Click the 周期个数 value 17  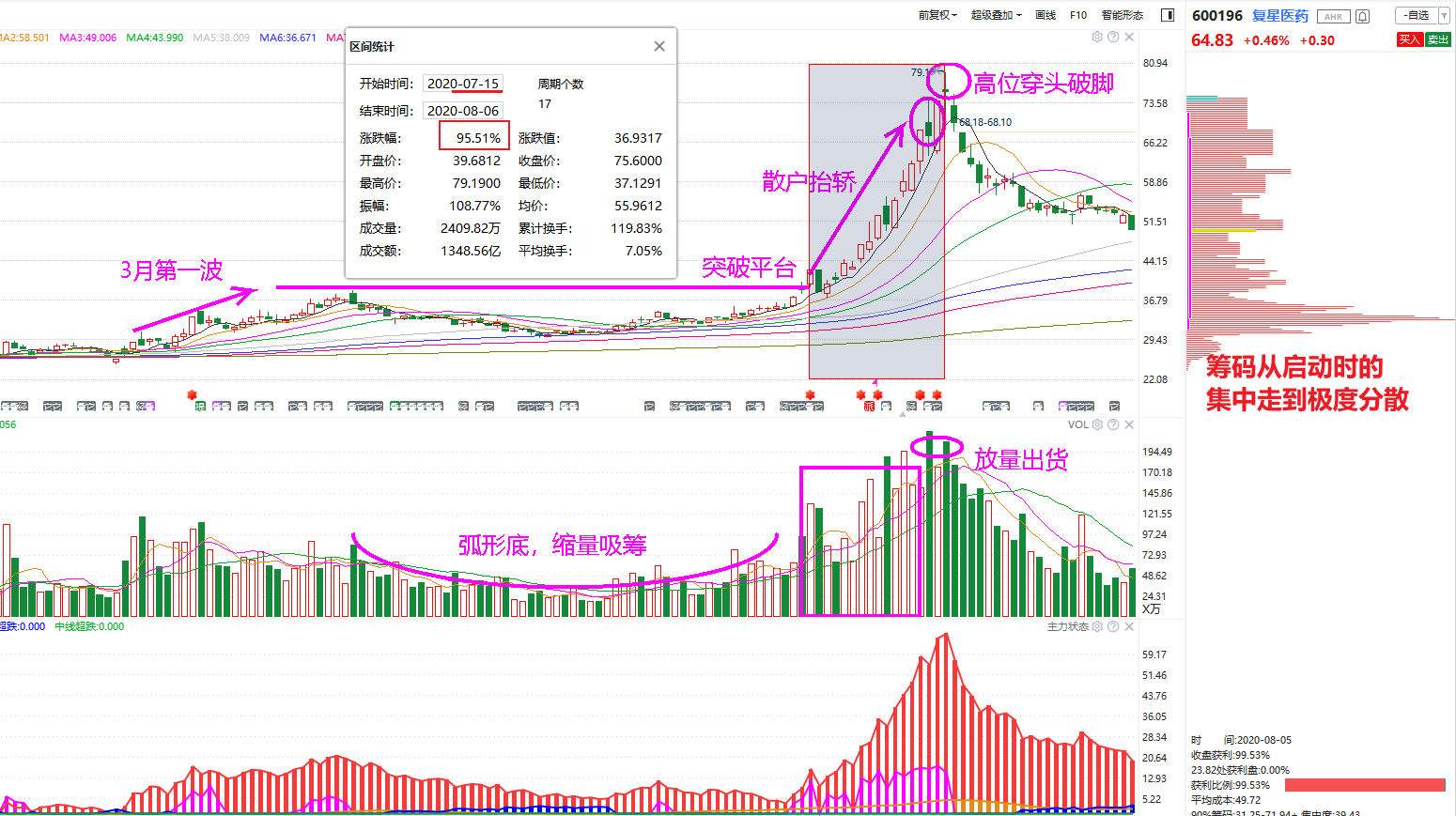[545, 104]
